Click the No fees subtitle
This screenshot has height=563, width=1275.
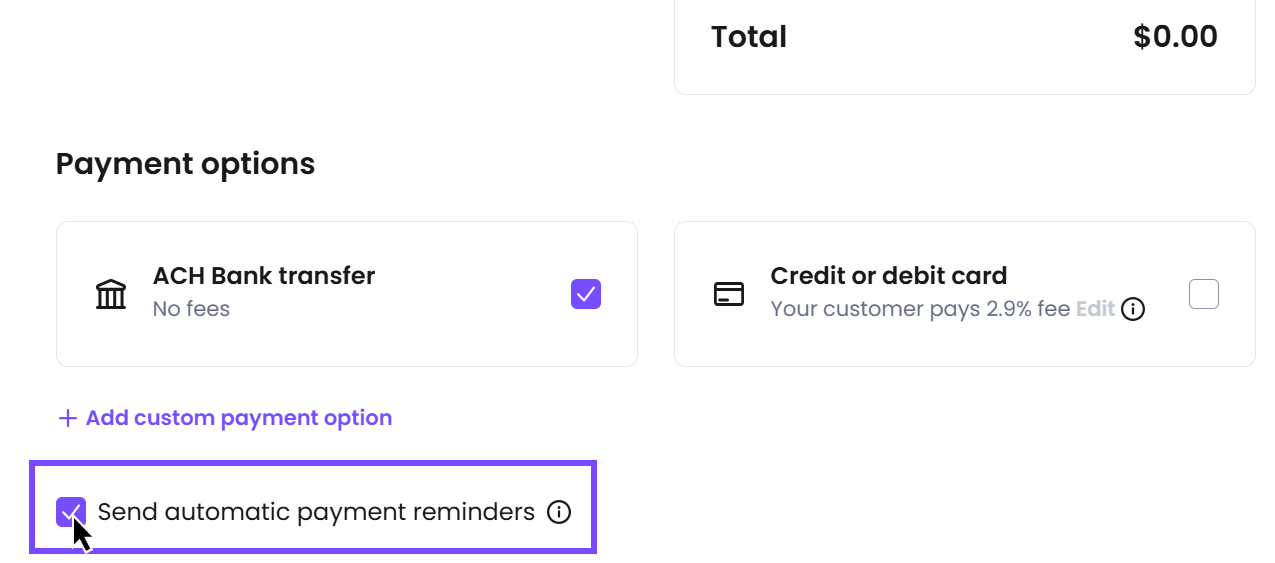coord(191,309)
